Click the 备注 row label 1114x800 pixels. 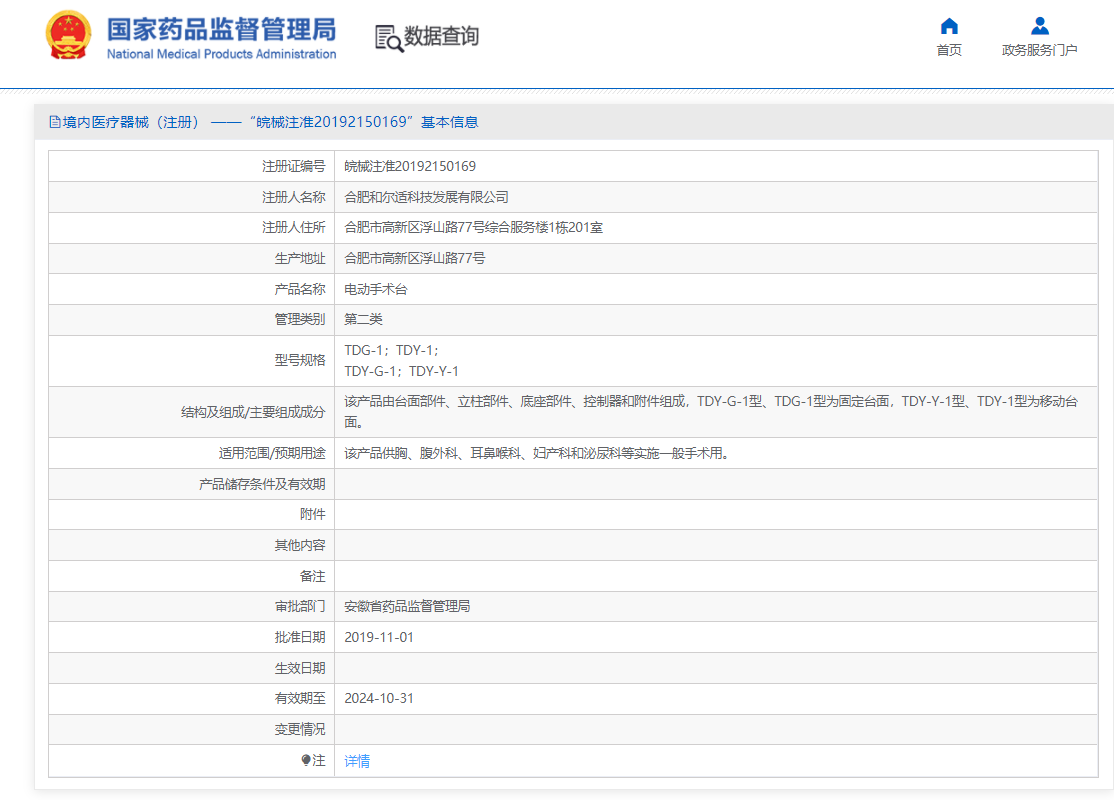[313, 576]
